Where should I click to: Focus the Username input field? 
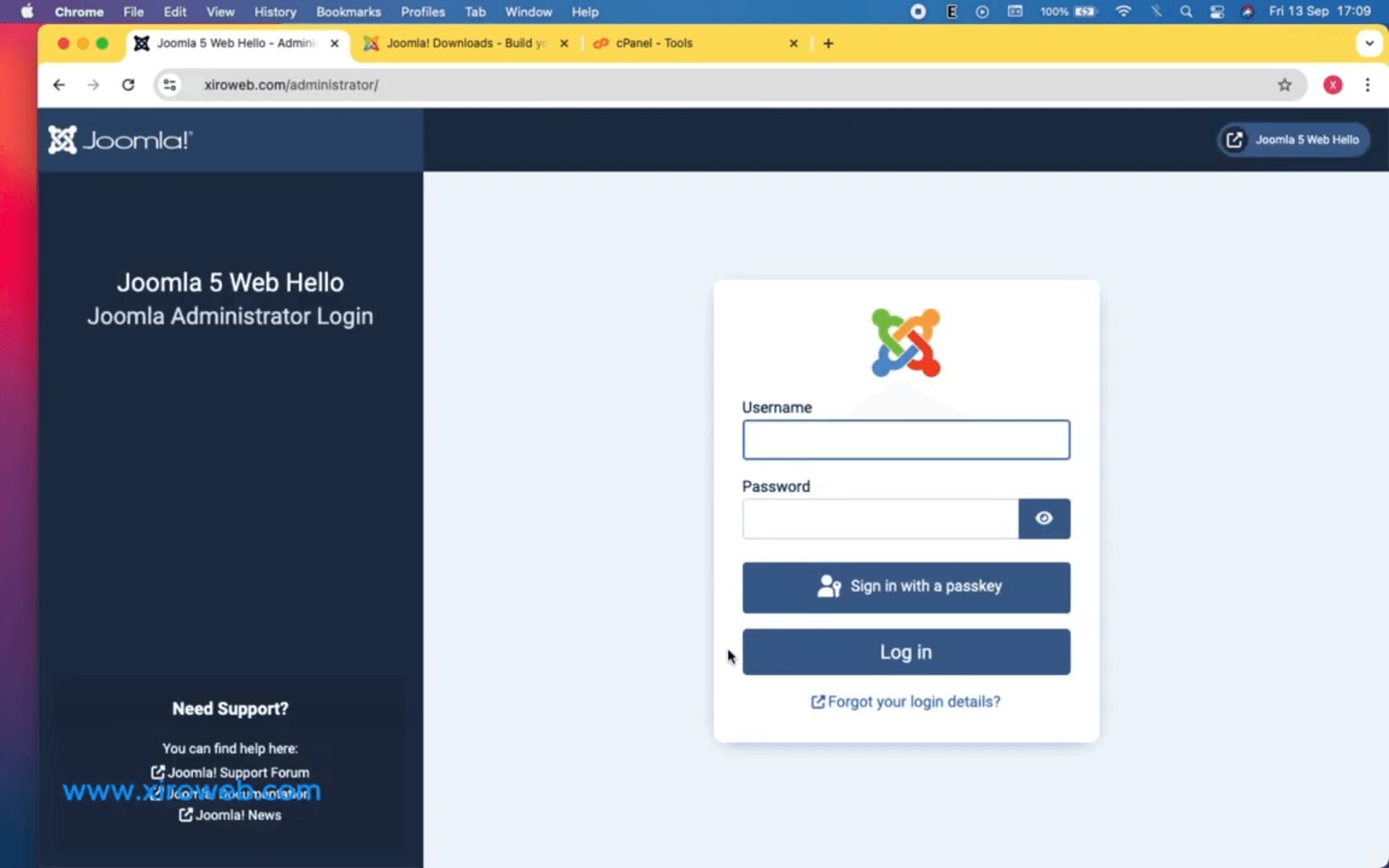pos(906,440)
